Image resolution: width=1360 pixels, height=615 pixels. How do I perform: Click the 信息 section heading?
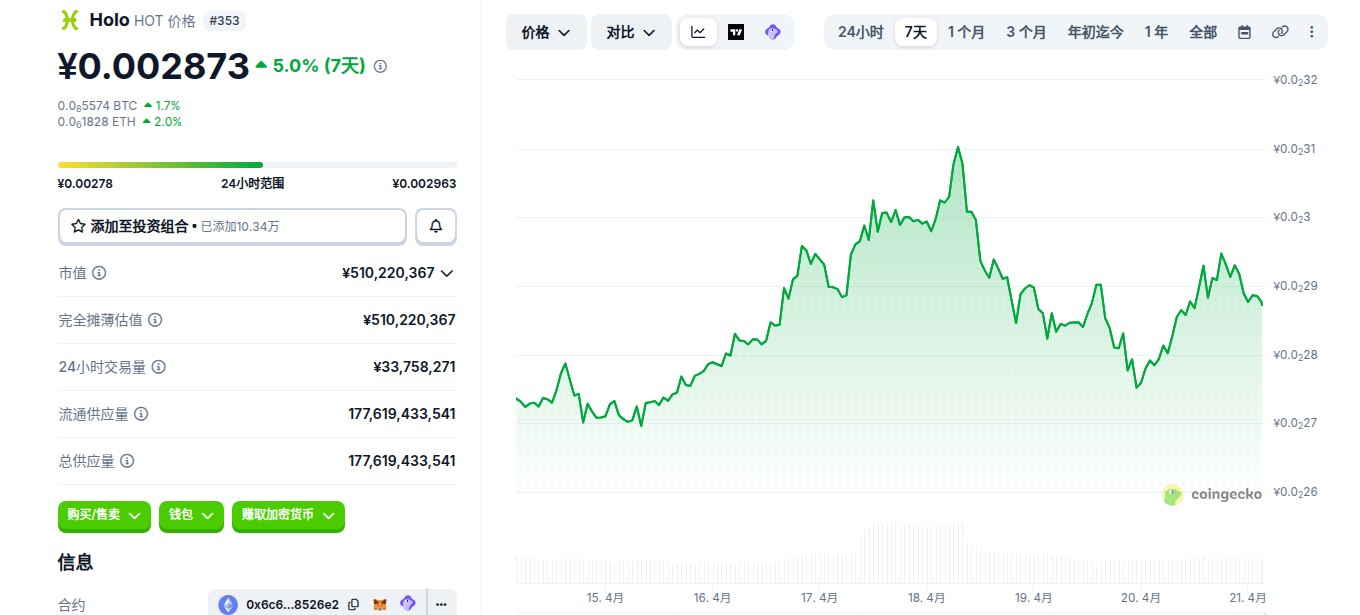76,562
